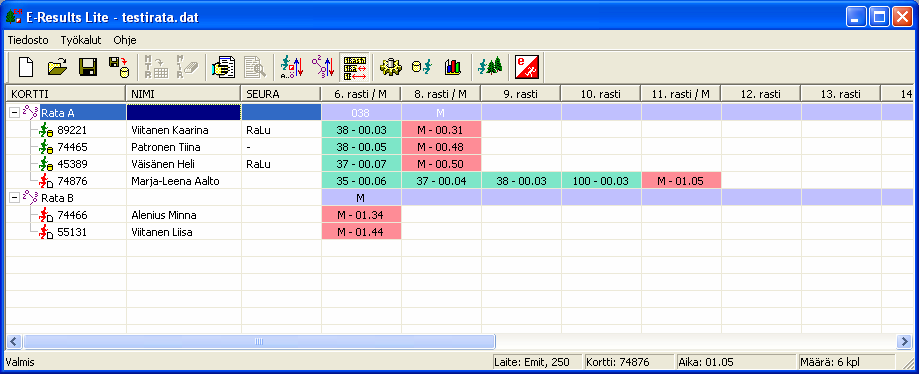The width and height of the screenshot is (919, 374).
Task: Open the Tiedosto menu
Action: tap(28, 40)
